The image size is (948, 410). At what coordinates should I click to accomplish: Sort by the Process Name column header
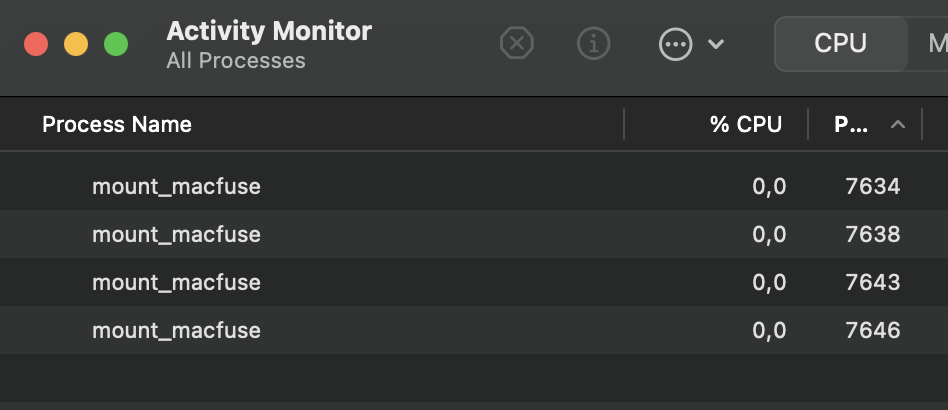point(117,125)
